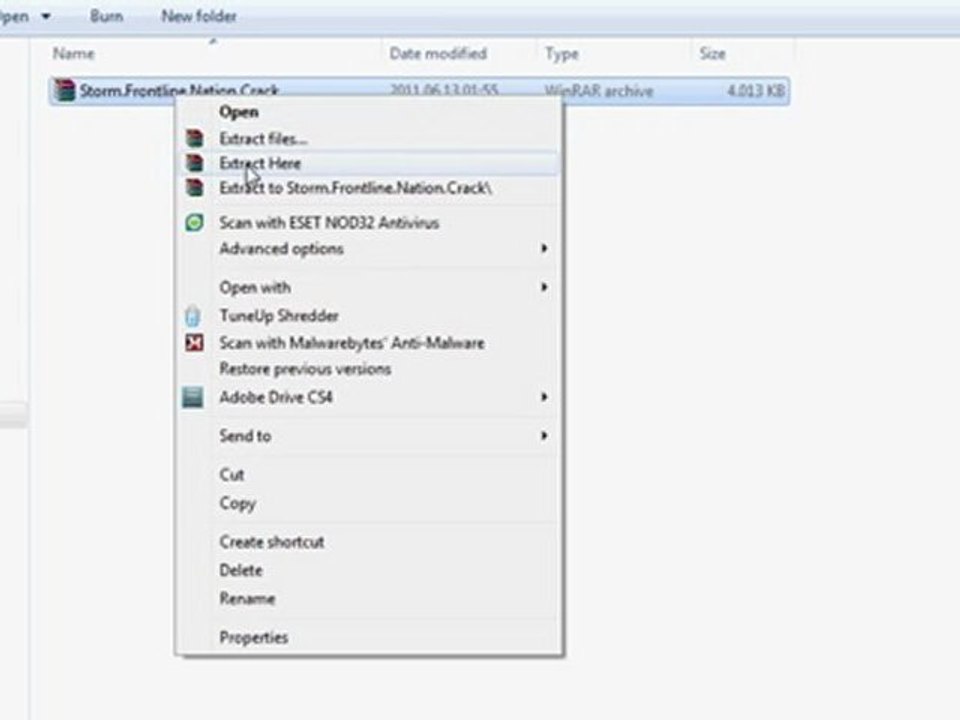960x720 pixels.
Task: Sort by the Type column header
Action: (x=562, y=54)
